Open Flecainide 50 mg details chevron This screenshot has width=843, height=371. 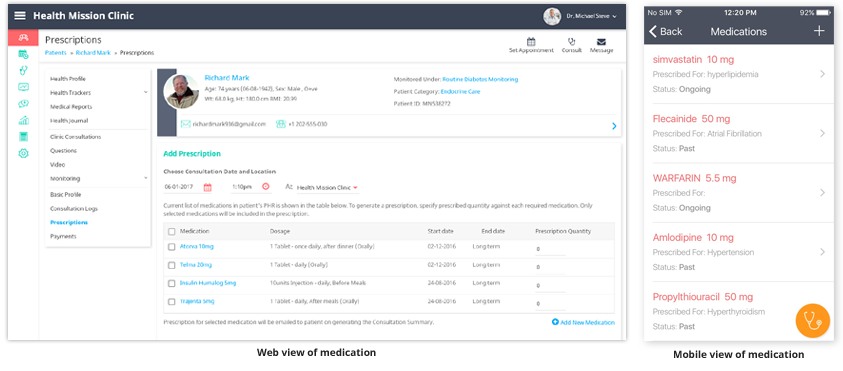coord(823,133)
